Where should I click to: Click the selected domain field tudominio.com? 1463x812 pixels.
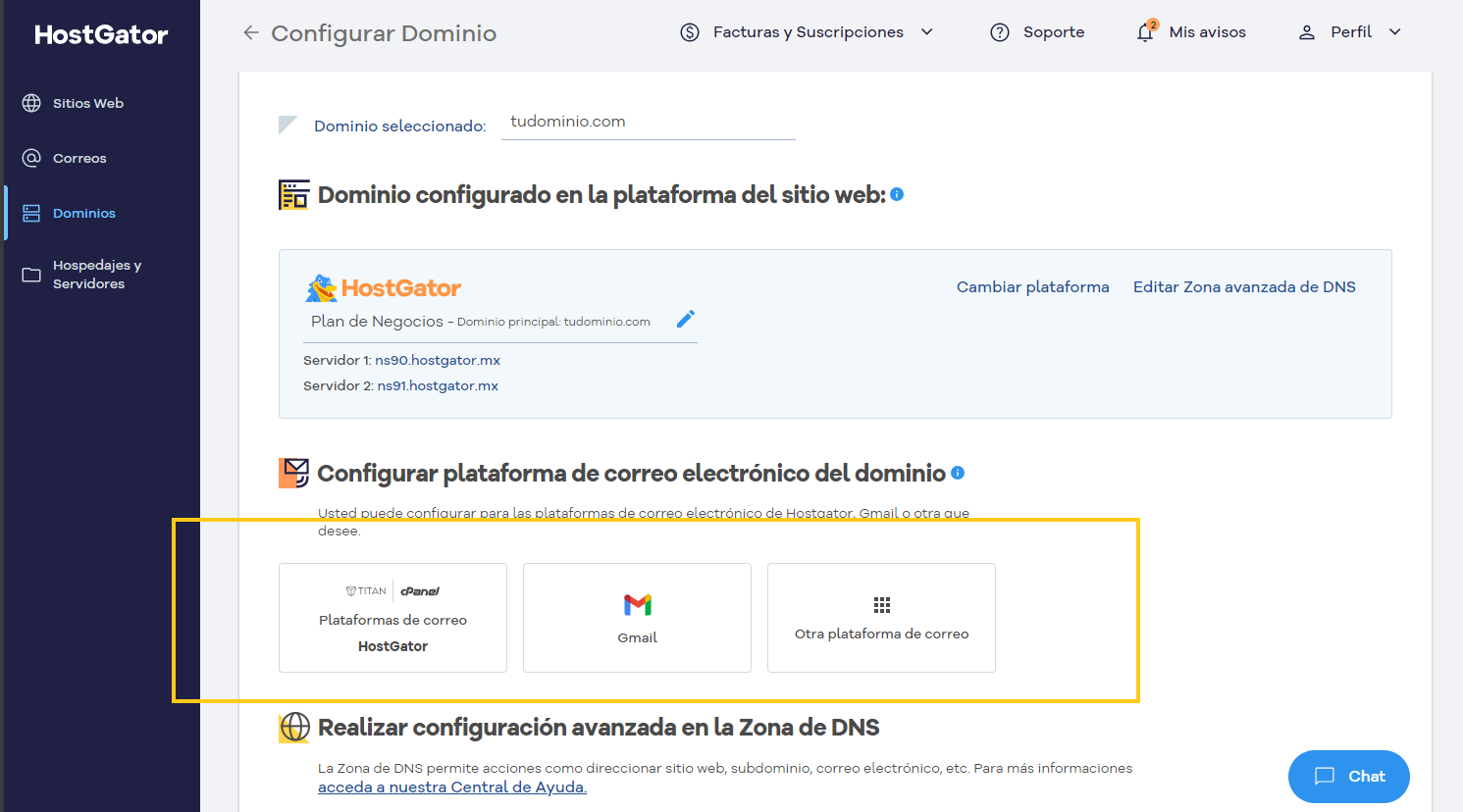649,122
